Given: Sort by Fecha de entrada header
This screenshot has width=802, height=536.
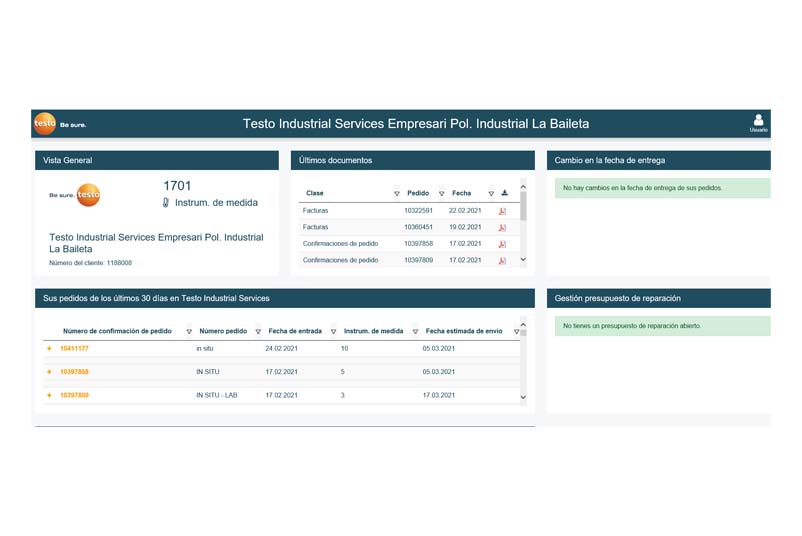Looking at the screenshot, I should tap(295, 331).
